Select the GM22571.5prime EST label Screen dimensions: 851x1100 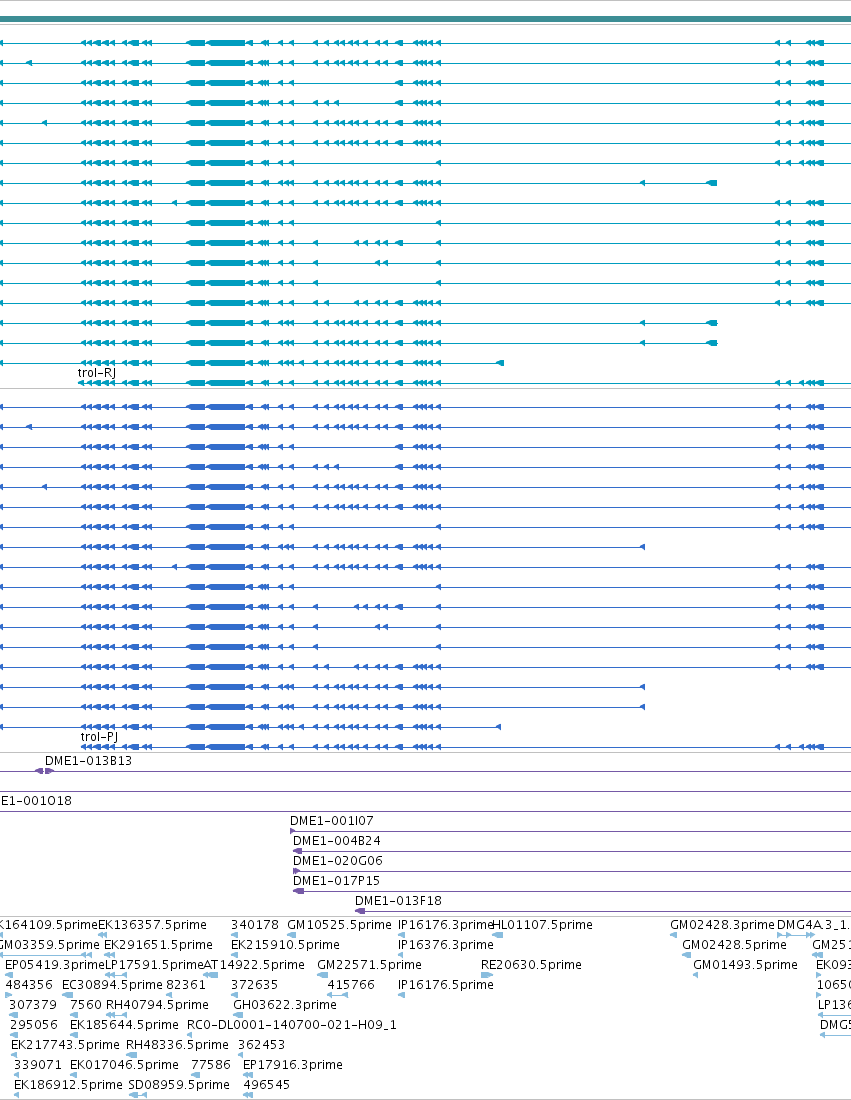point(369,965)
